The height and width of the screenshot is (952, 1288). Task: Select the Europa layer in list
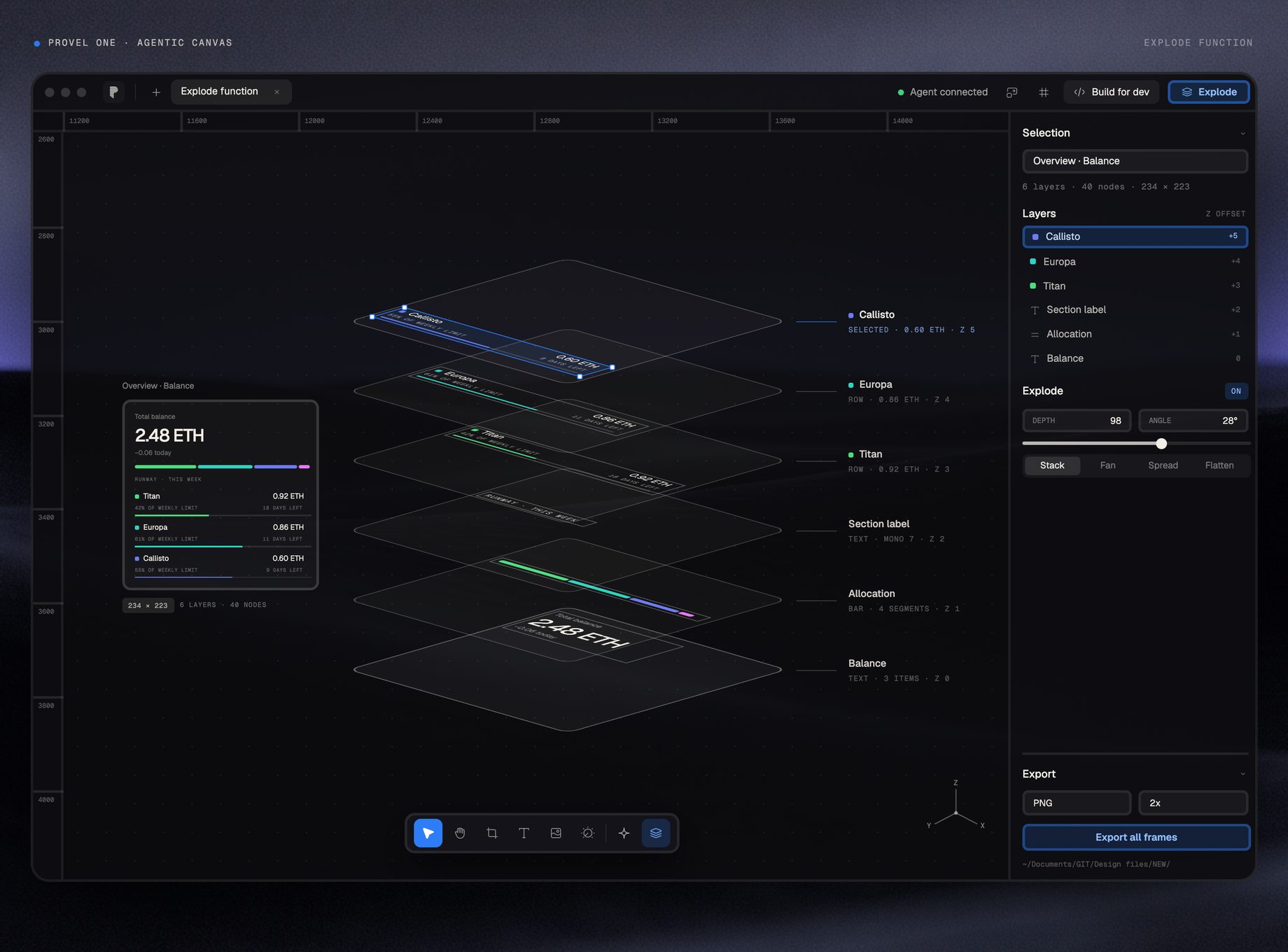tap(1135, 262)
